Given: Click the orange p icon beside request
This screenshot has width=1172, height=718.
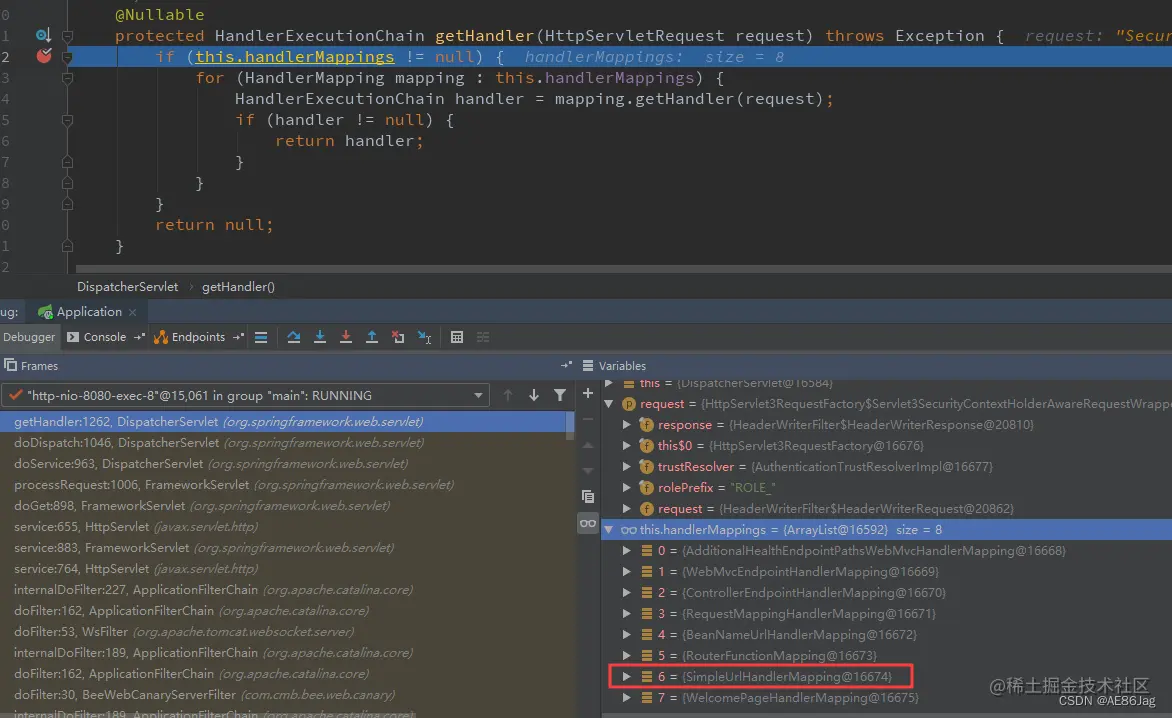Looking at the screenshot, I should click(629, 403).
